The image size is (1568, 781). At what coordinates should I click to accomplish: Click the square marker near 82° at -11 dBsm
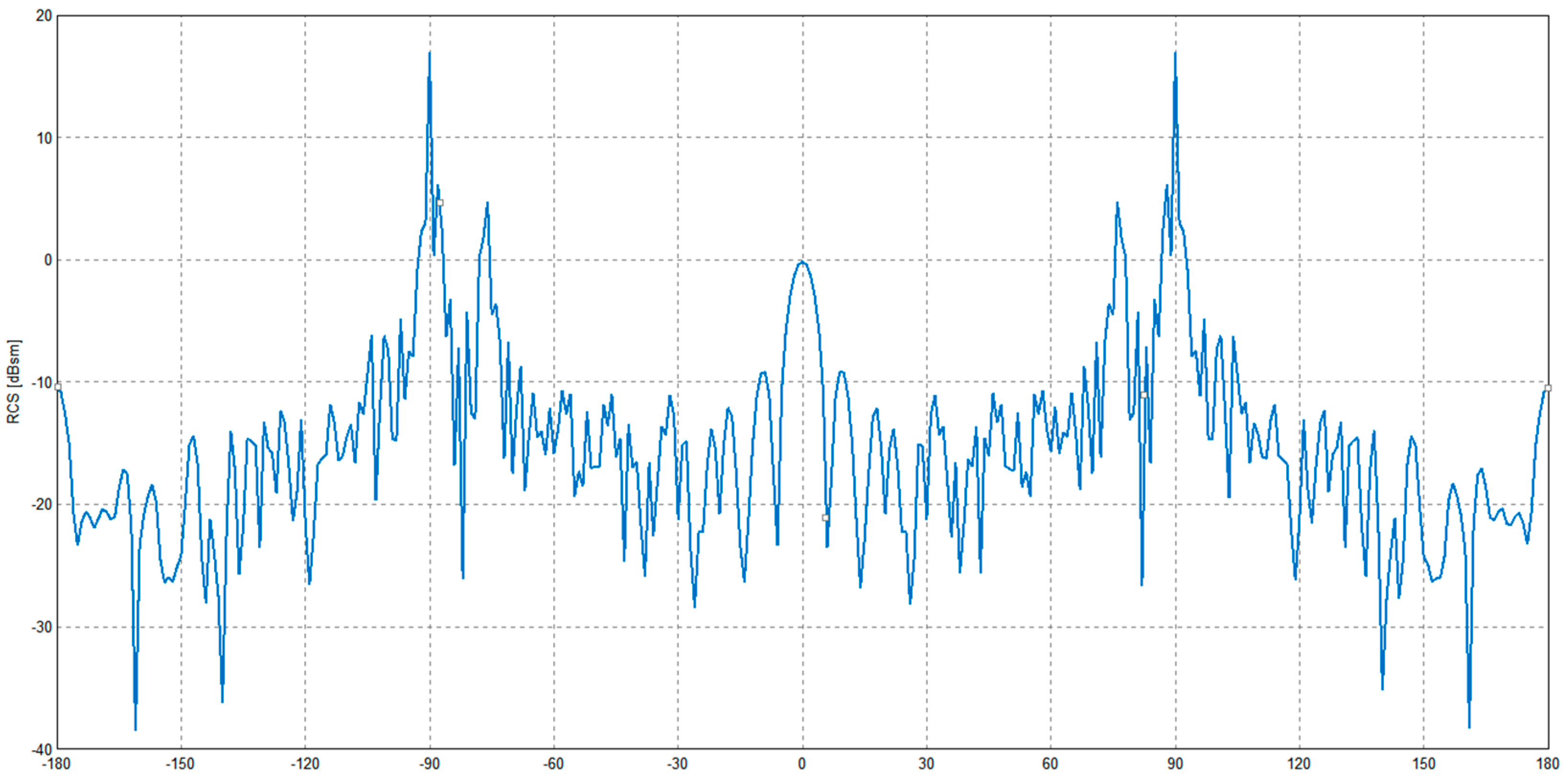1144,395
